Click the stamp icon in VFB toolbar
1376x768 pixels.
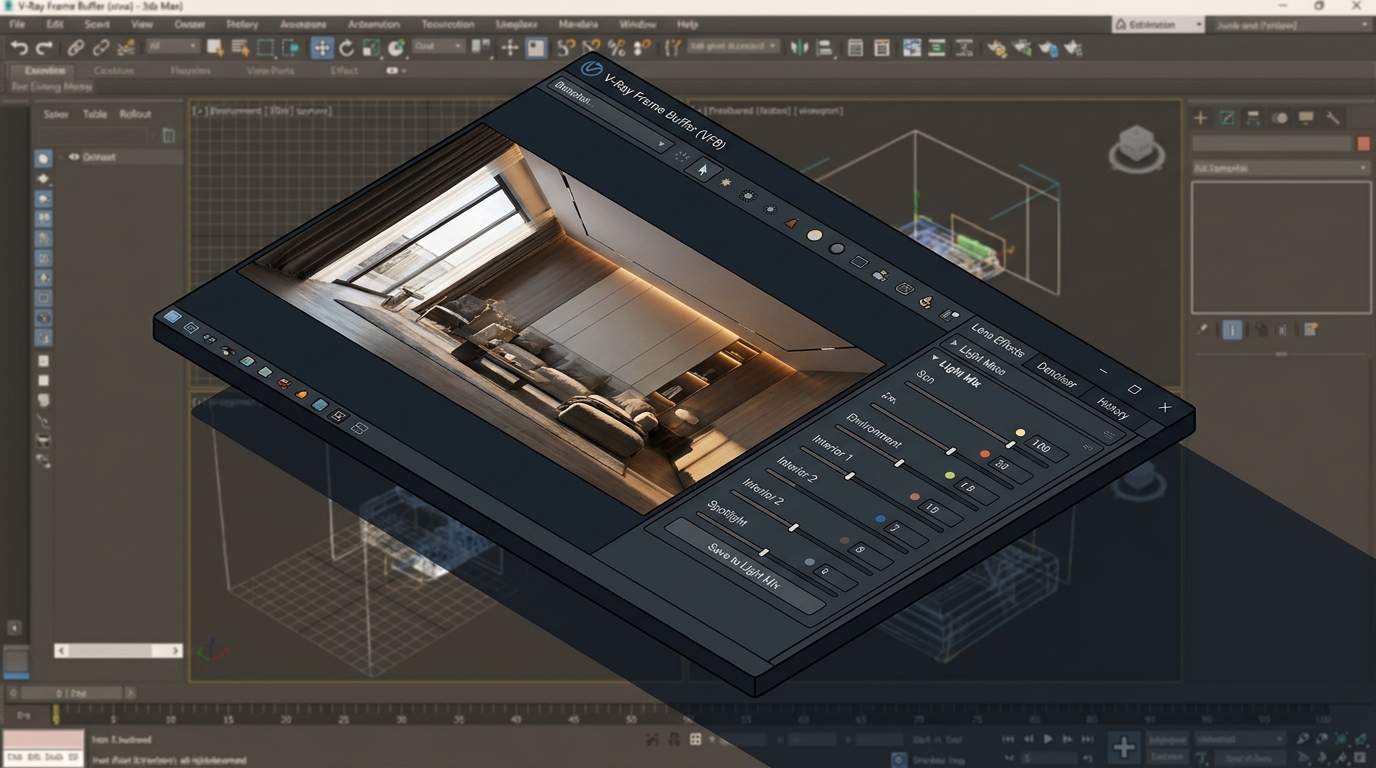click(926, 301)
